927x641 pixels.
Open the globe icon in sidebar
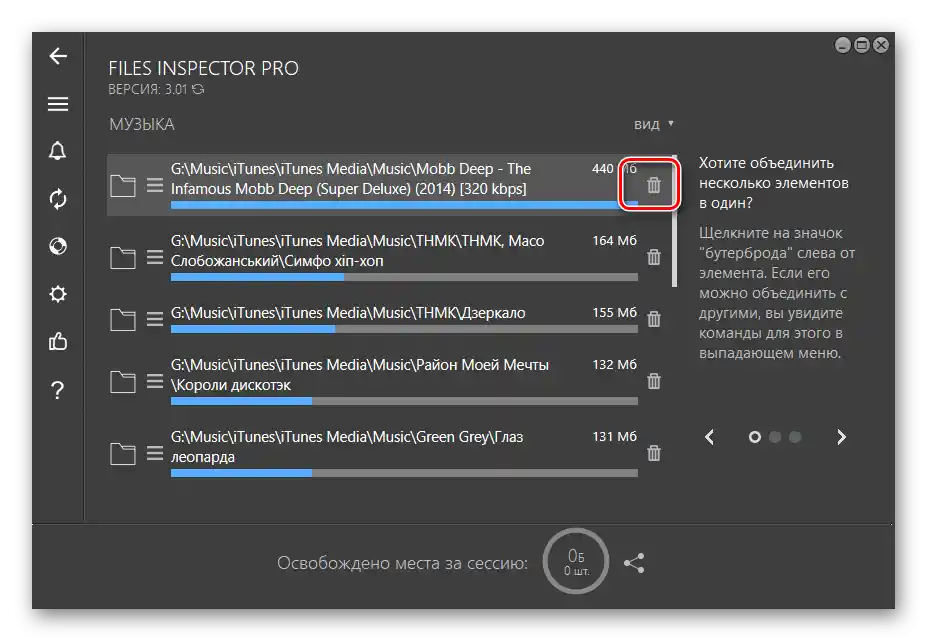(x=58, y=246)
